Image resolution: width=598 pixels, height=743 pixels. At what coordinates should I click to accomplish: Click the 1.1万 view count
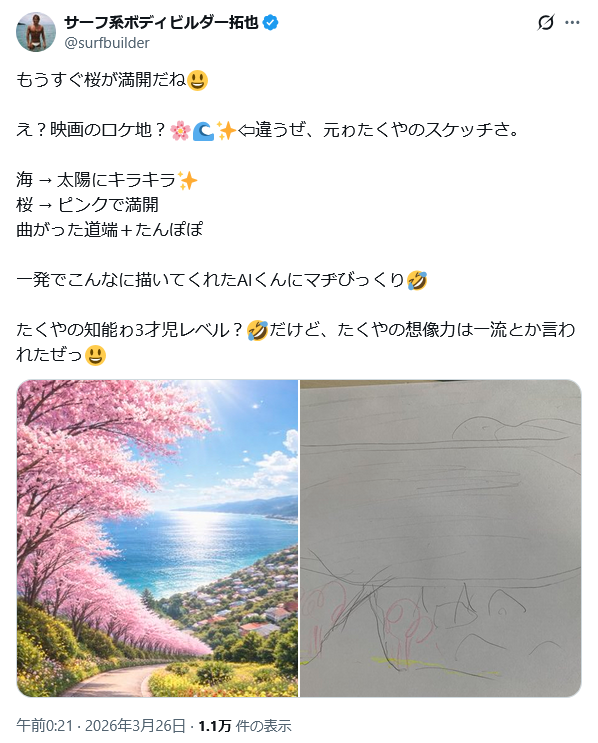click(215, 725)
